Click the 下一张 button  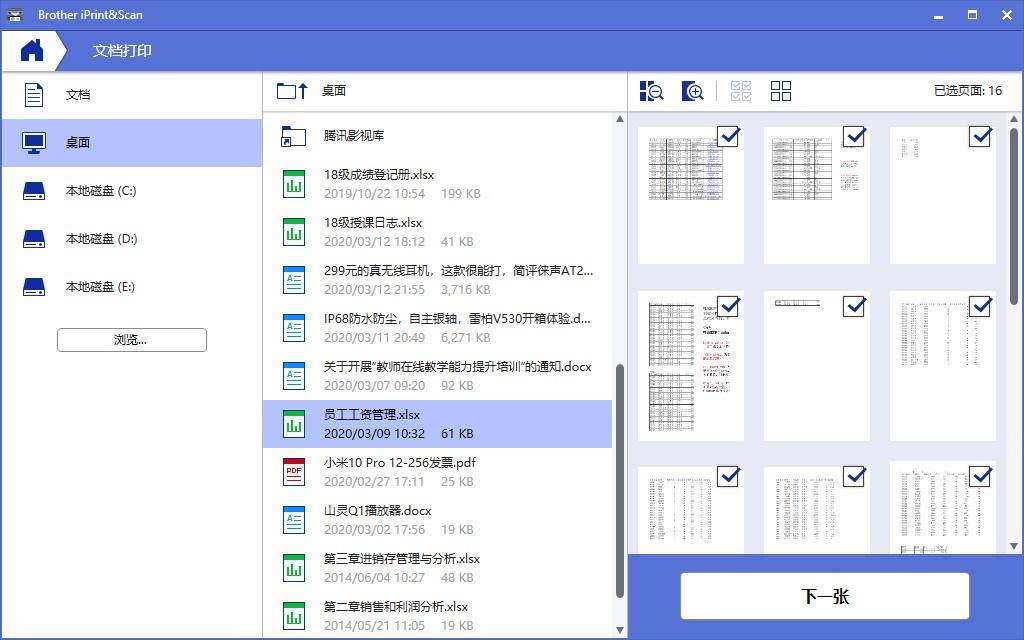(824, 594)
